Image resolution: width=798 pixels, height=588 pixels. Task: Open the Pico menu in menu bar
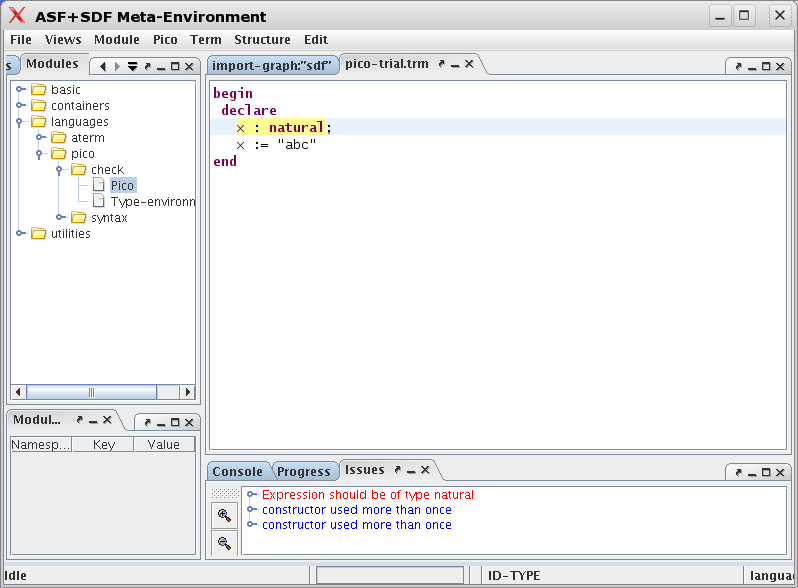[165, 40]
